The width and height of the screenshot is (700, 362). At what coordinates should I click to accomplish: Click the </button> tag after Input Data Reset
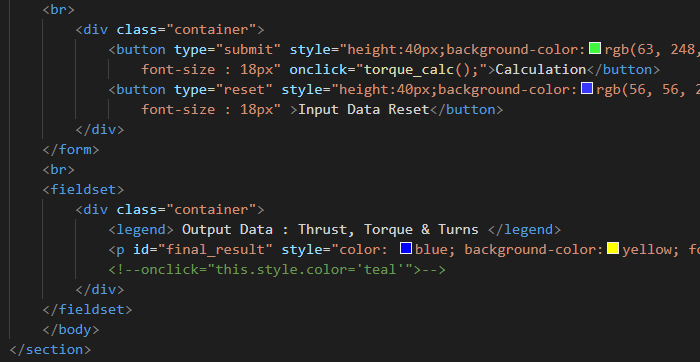[467, 110]
